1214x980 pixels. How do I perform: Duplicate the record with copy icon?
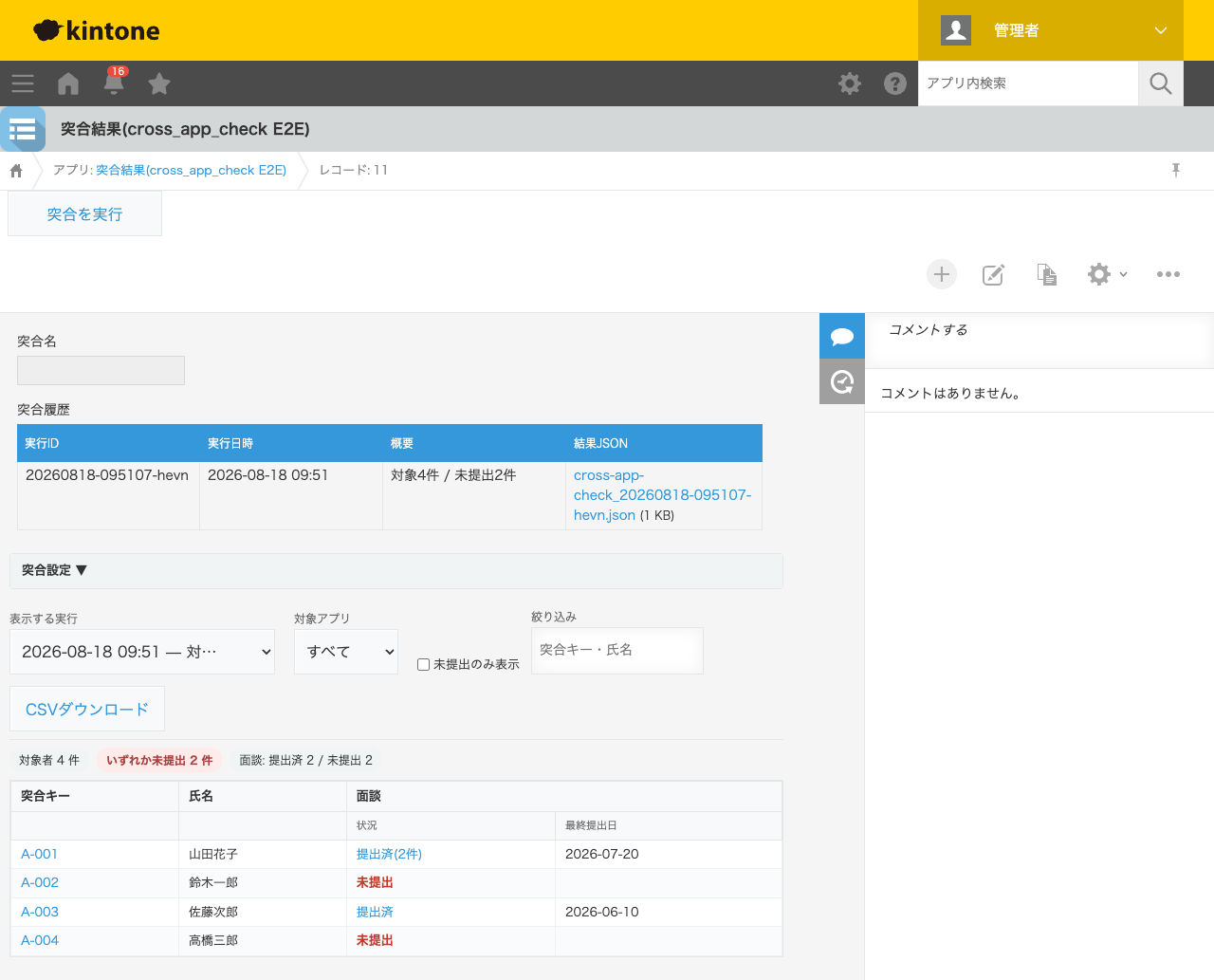(1046, 274)
